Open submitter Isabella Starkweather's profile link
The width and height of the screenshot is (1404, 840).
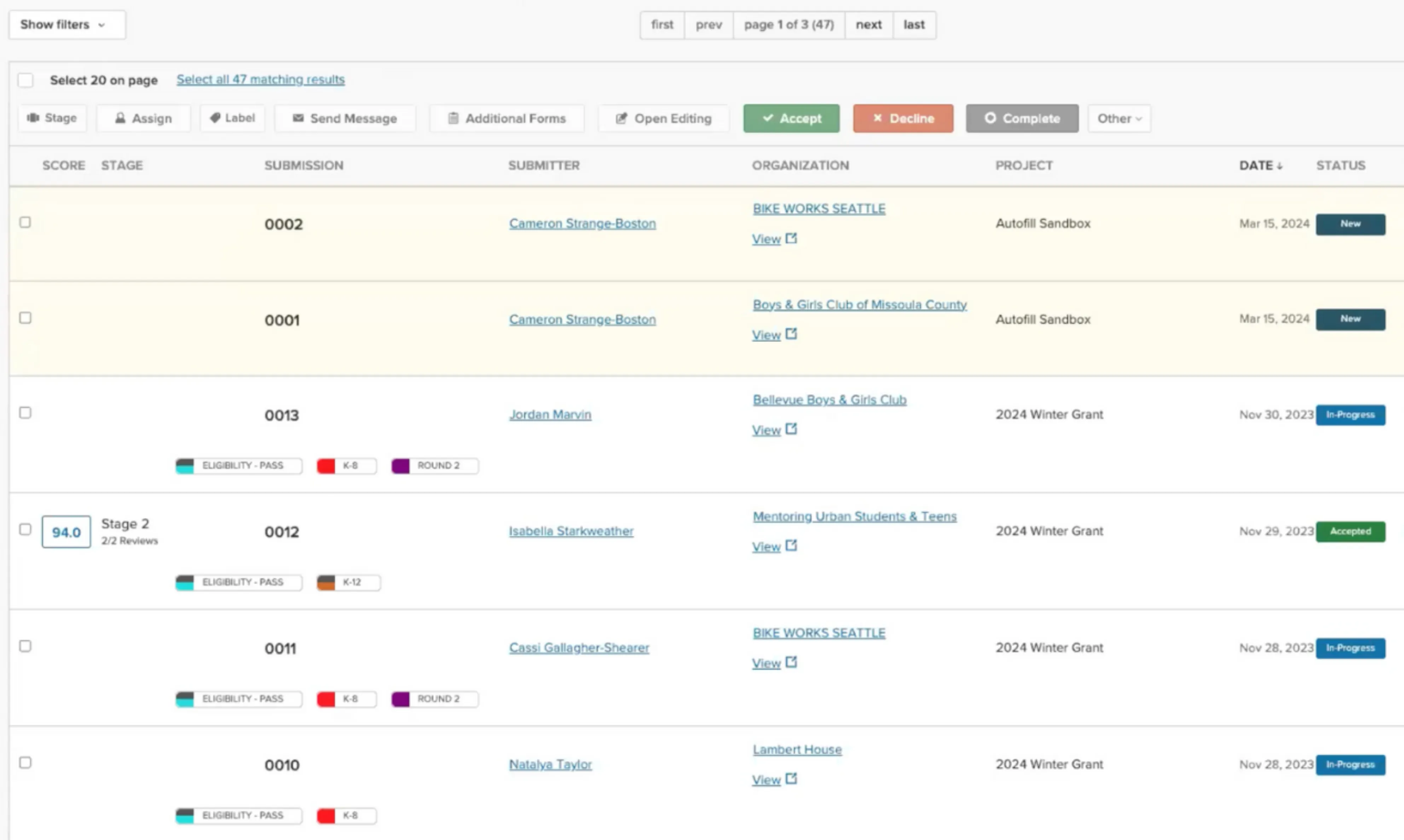tap(571, 531)
